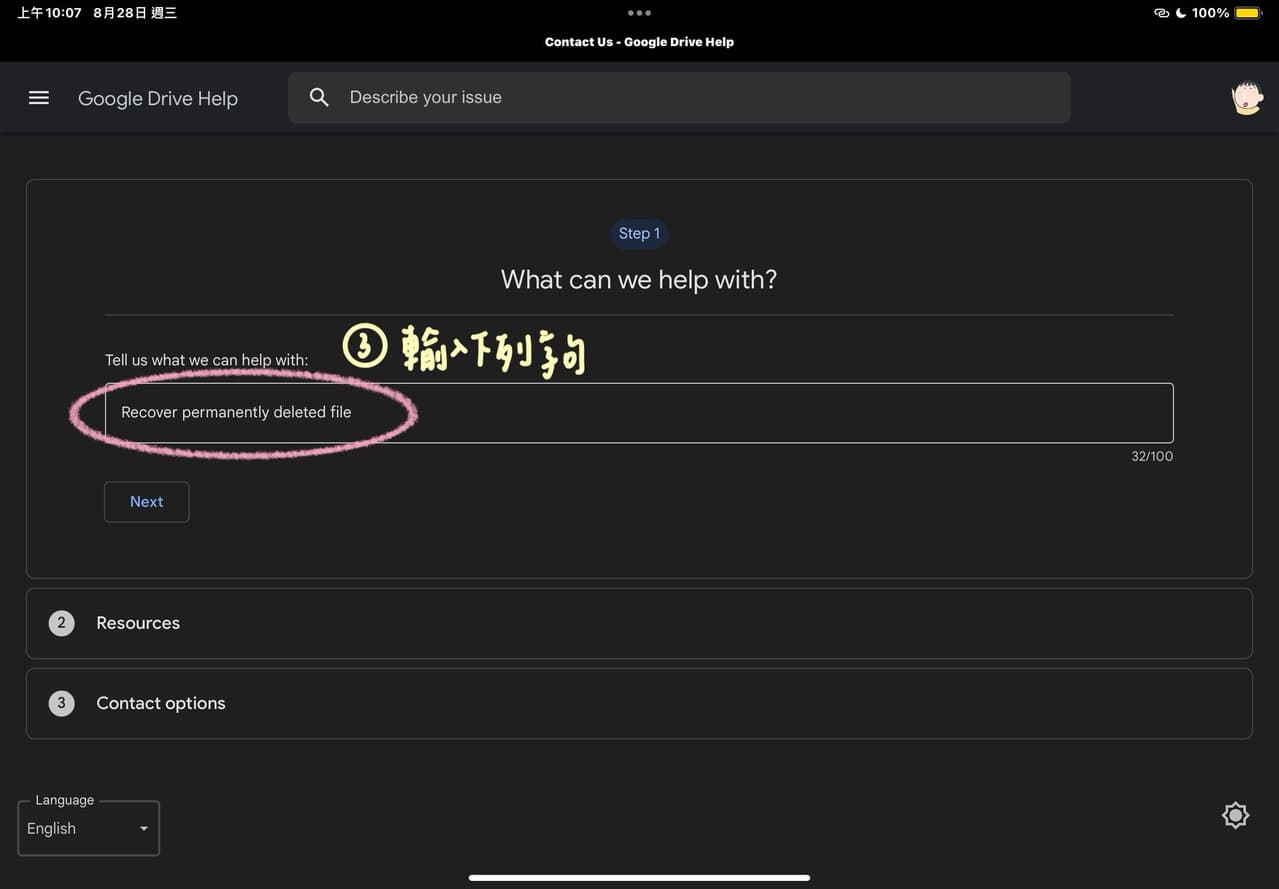Open the Language dropdown
This screenshot has height=889, width=1279.
pos(88,828)
